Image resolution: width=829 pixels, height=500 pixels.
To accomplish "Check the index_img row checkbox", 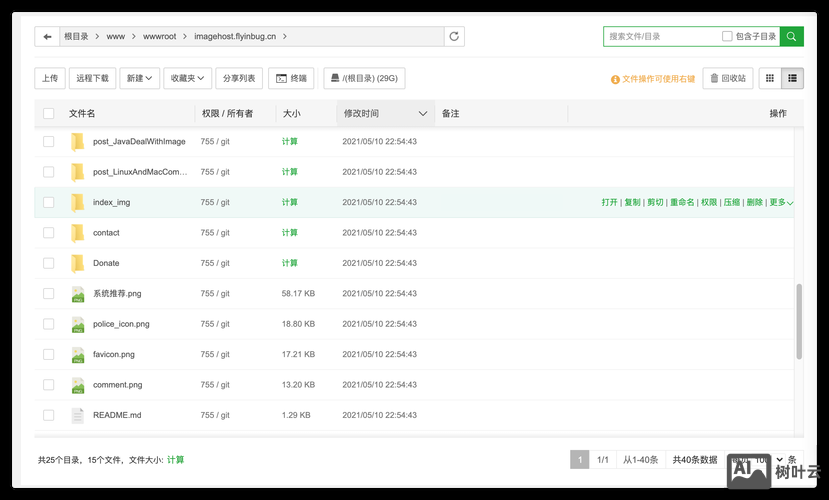I will click(49, 202).
